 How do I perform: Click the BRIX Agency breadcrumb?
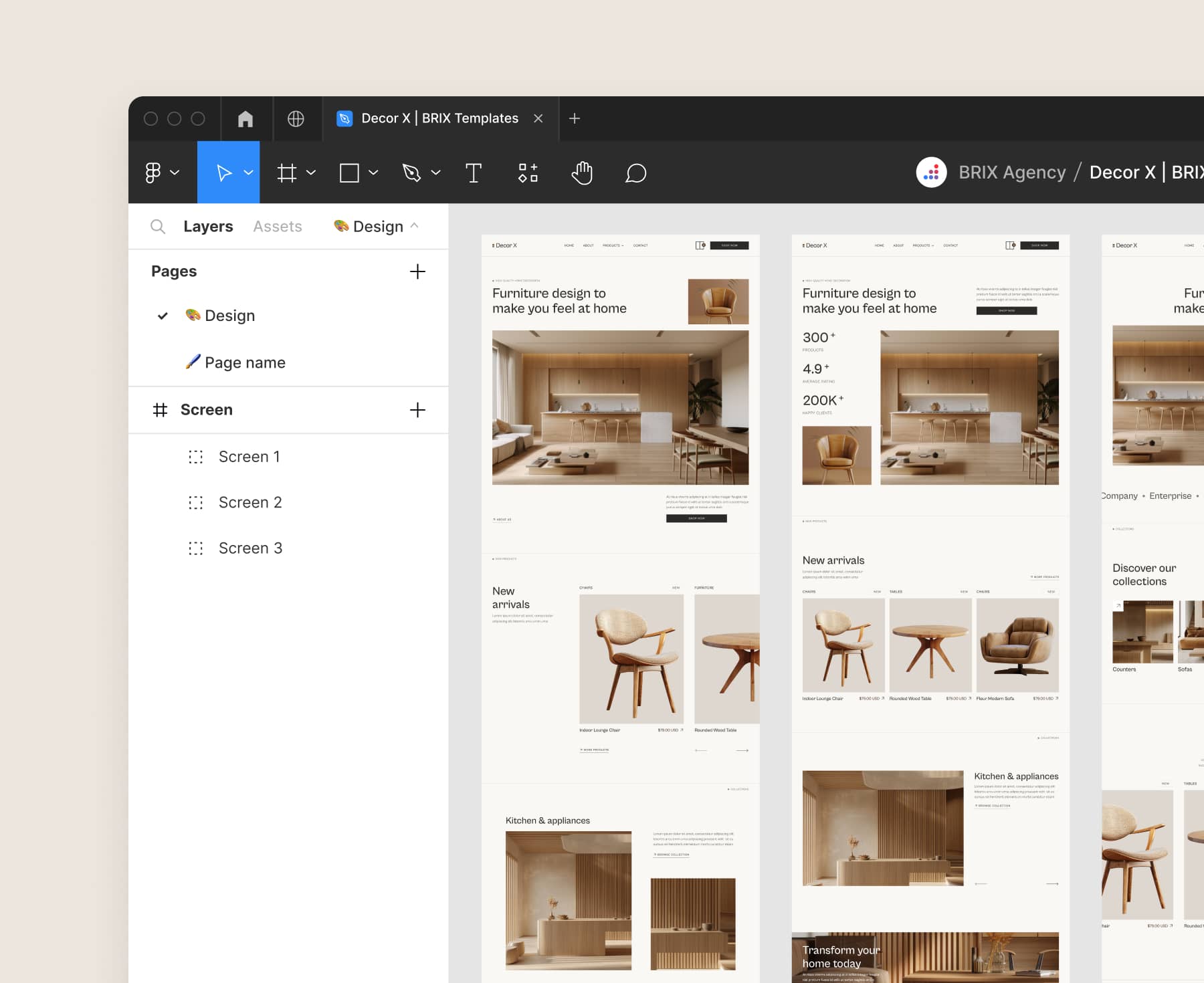1012,173
